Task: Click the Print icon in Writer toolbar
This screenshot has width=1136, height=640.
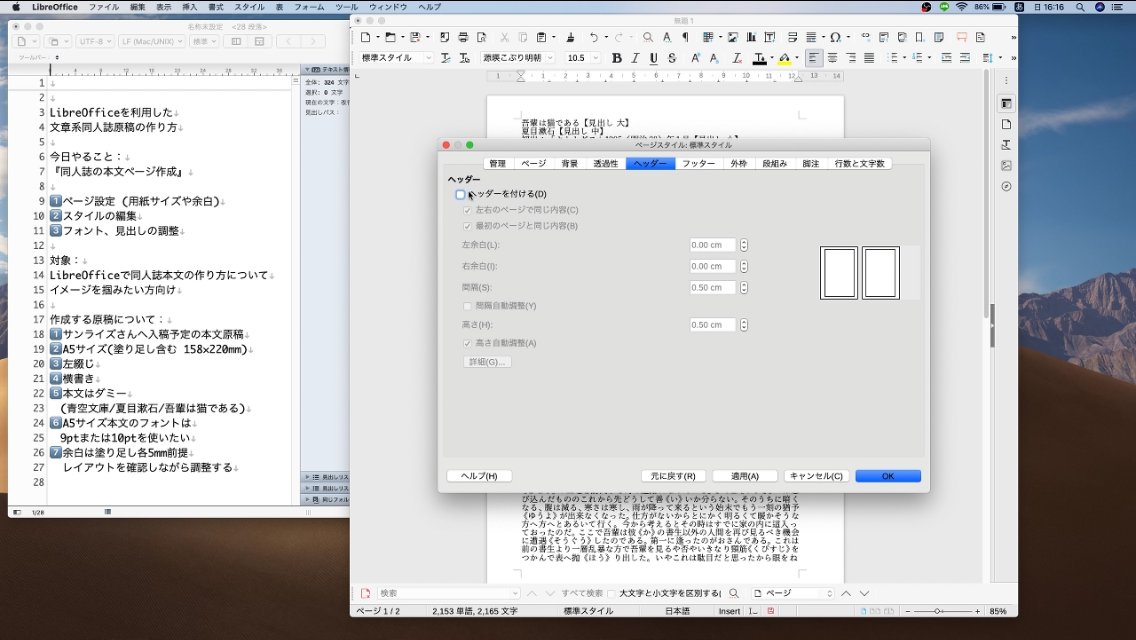Action: [x=463, y=37]
